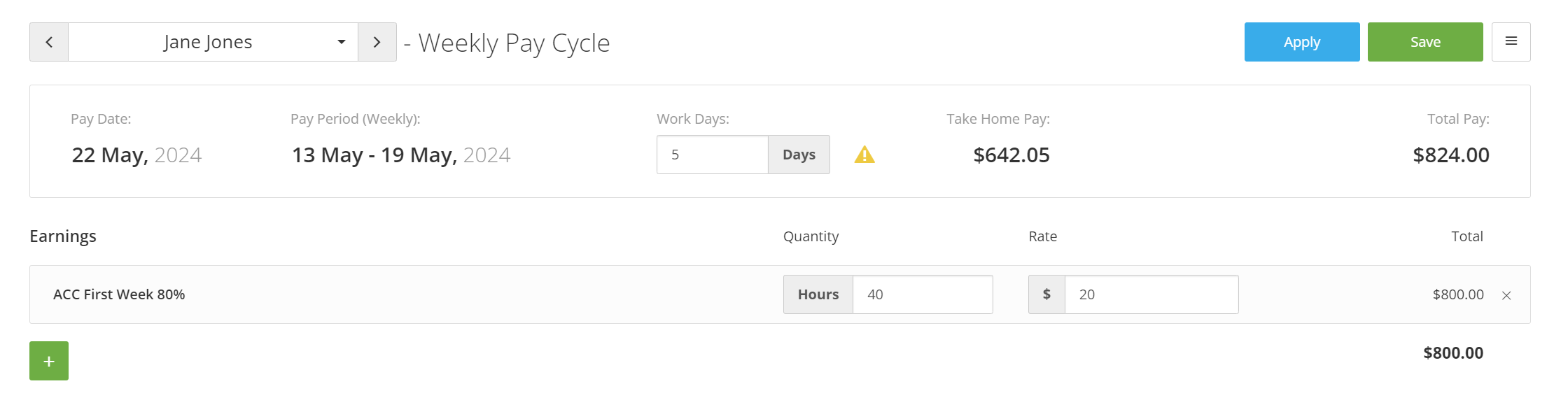Click the 13 May - 19 May pay period

coord(401,155)
